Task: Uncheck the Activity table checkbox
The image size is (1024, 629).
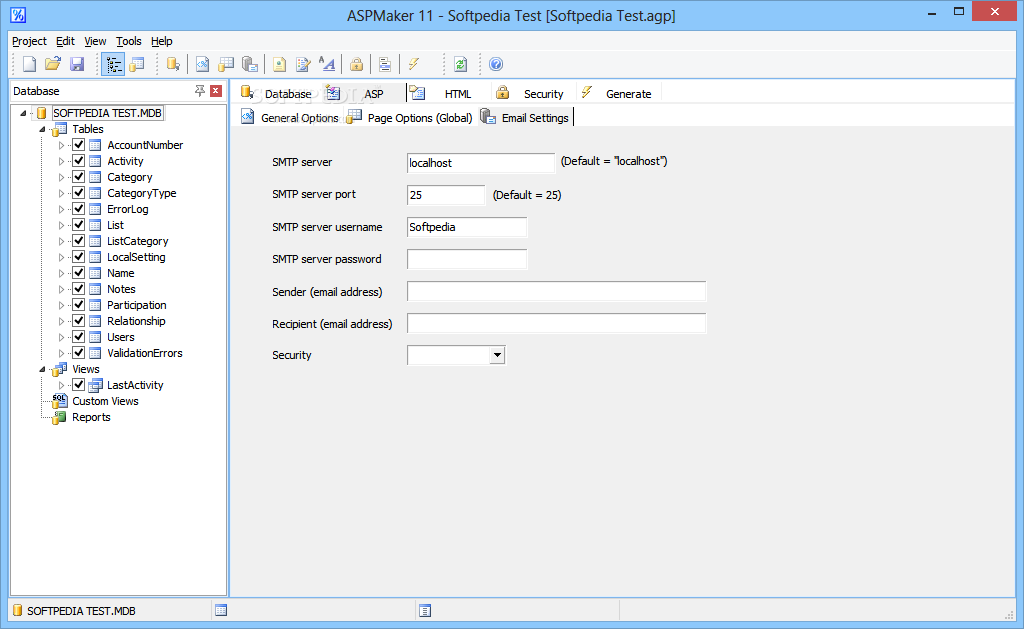Action: tap(78, 161)
